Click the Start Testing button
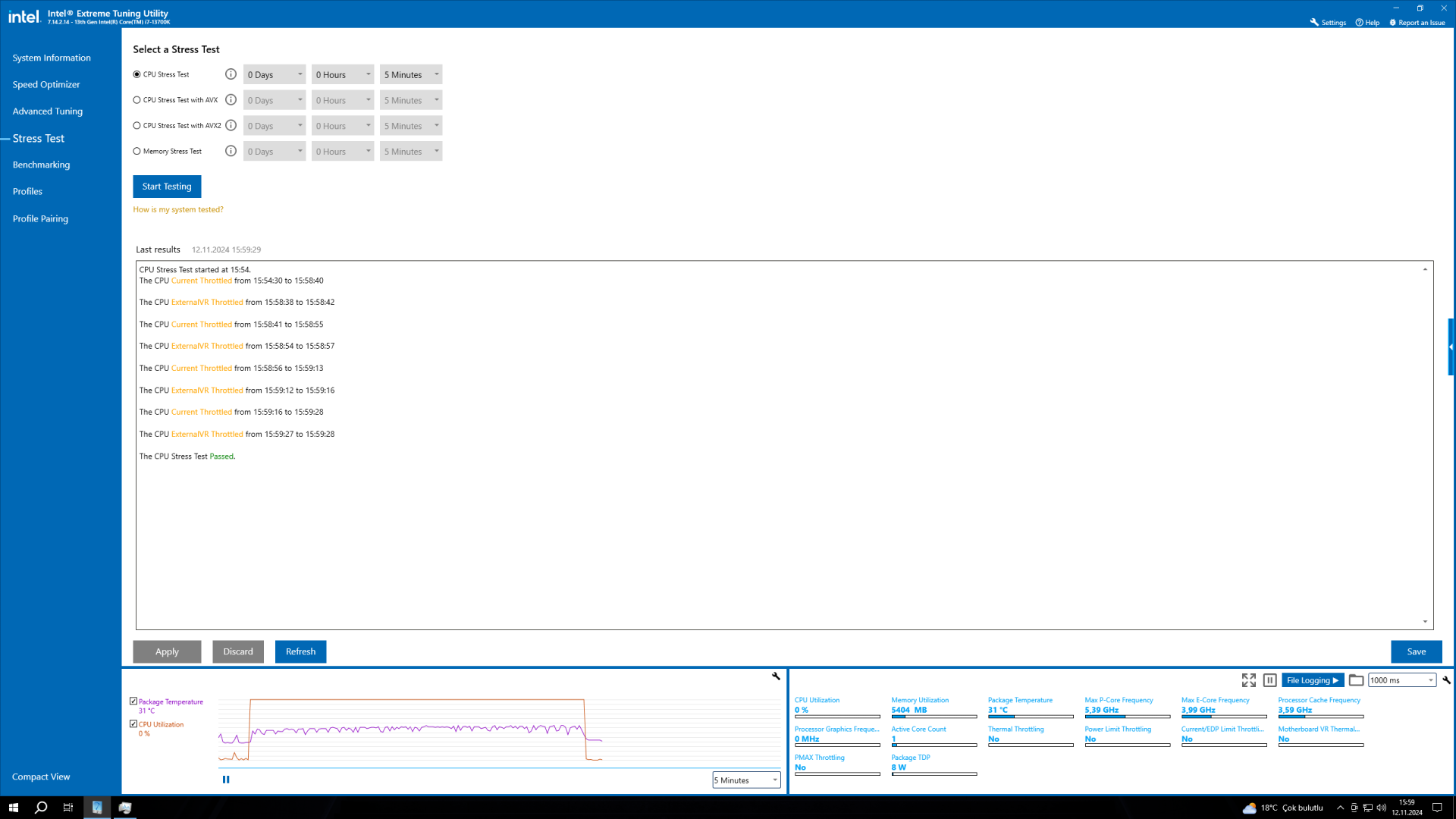Viewport: 1456px width, 819px height. 167,187
